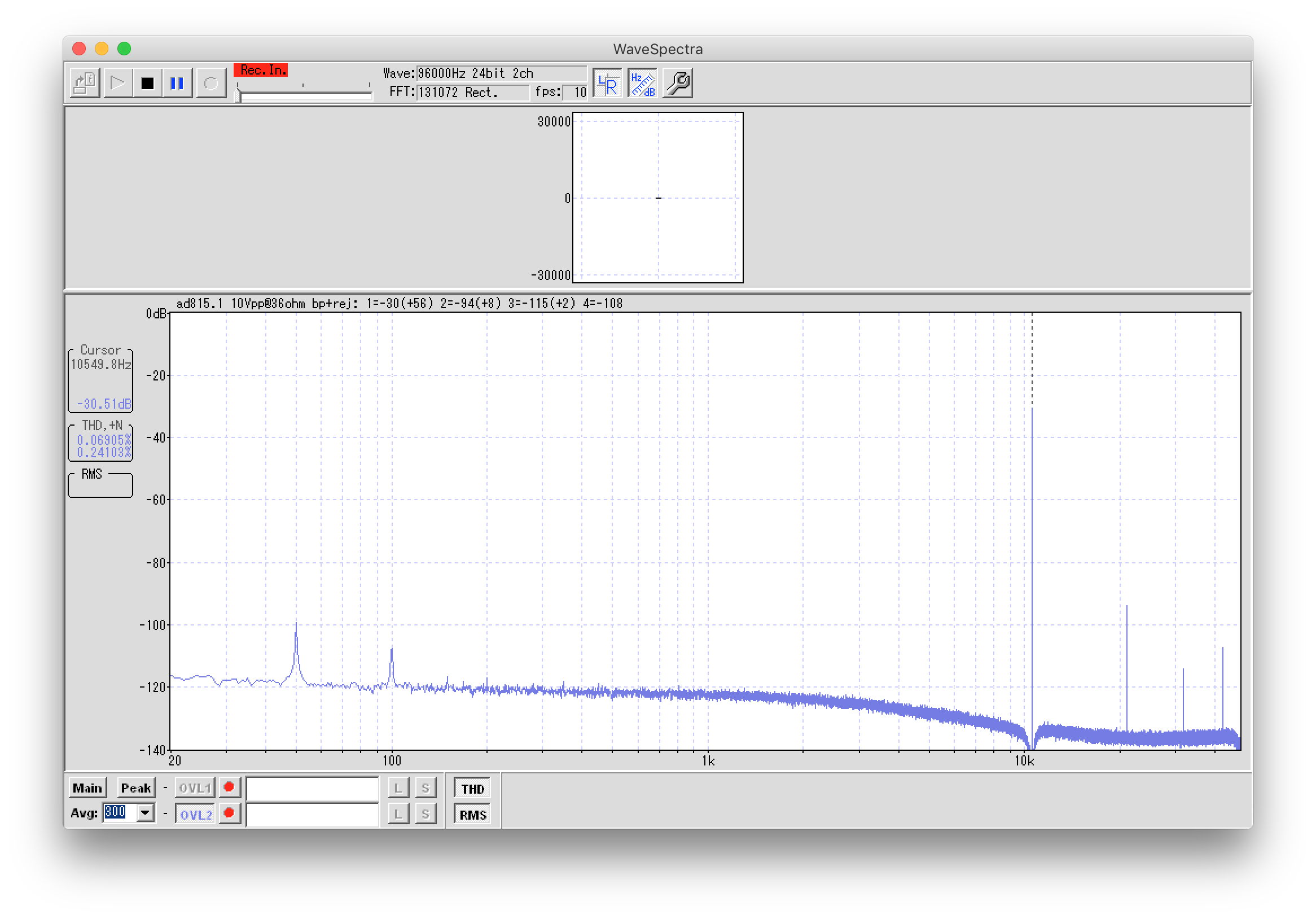This screenshot has width=1316, height=919.
Task: Click the Wave format field 96000Hz 24bit 2ch
Action: [502, 73]
